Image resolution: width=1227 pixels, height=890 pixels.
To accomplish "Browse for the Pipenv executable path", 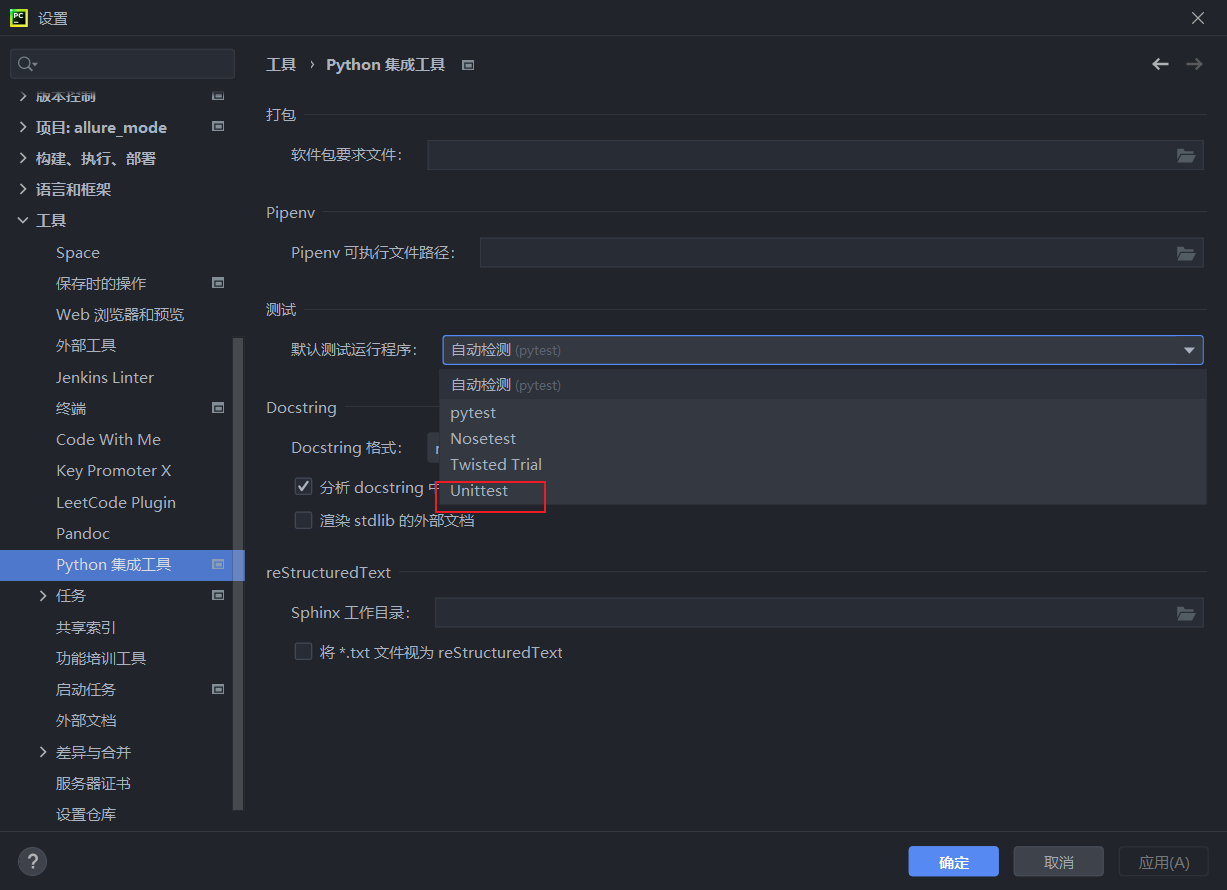I will (1186, 253).
